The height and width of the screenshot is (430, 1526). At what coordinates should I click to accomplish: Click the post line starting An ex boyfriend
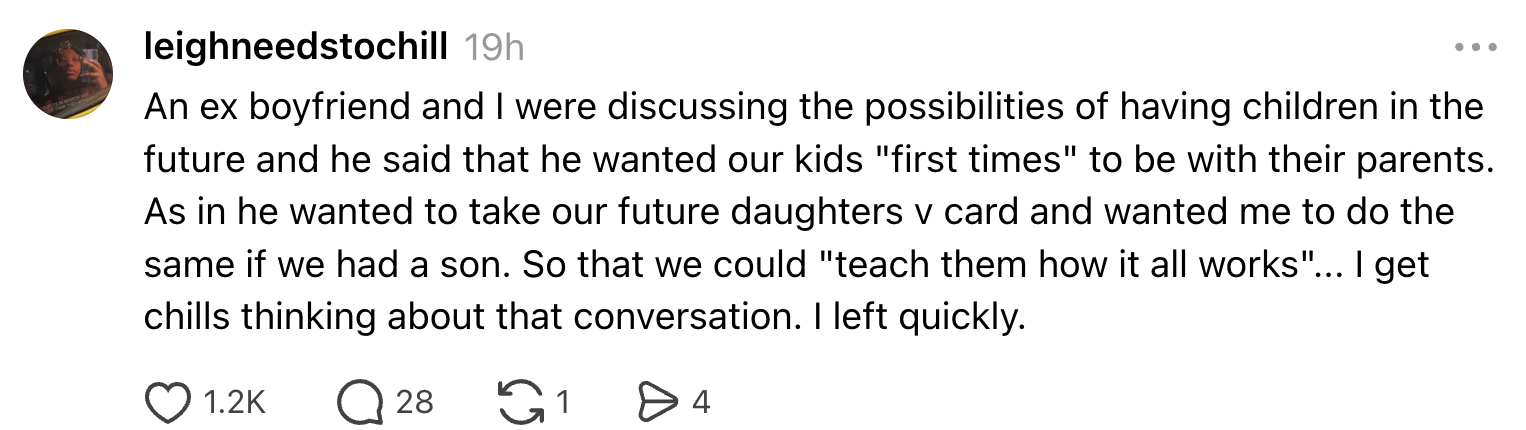tap(812, 107)
